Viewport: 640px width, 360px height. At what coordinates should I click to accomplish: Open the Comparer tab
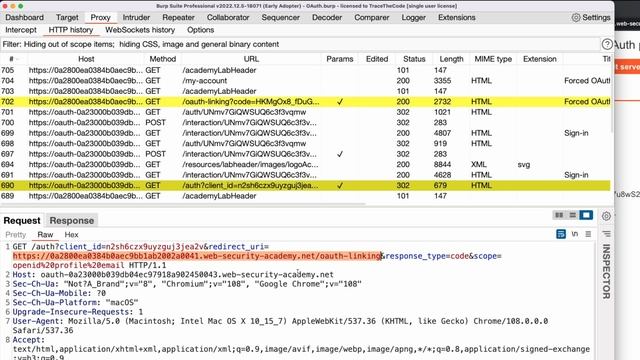(x=371, y=18)
